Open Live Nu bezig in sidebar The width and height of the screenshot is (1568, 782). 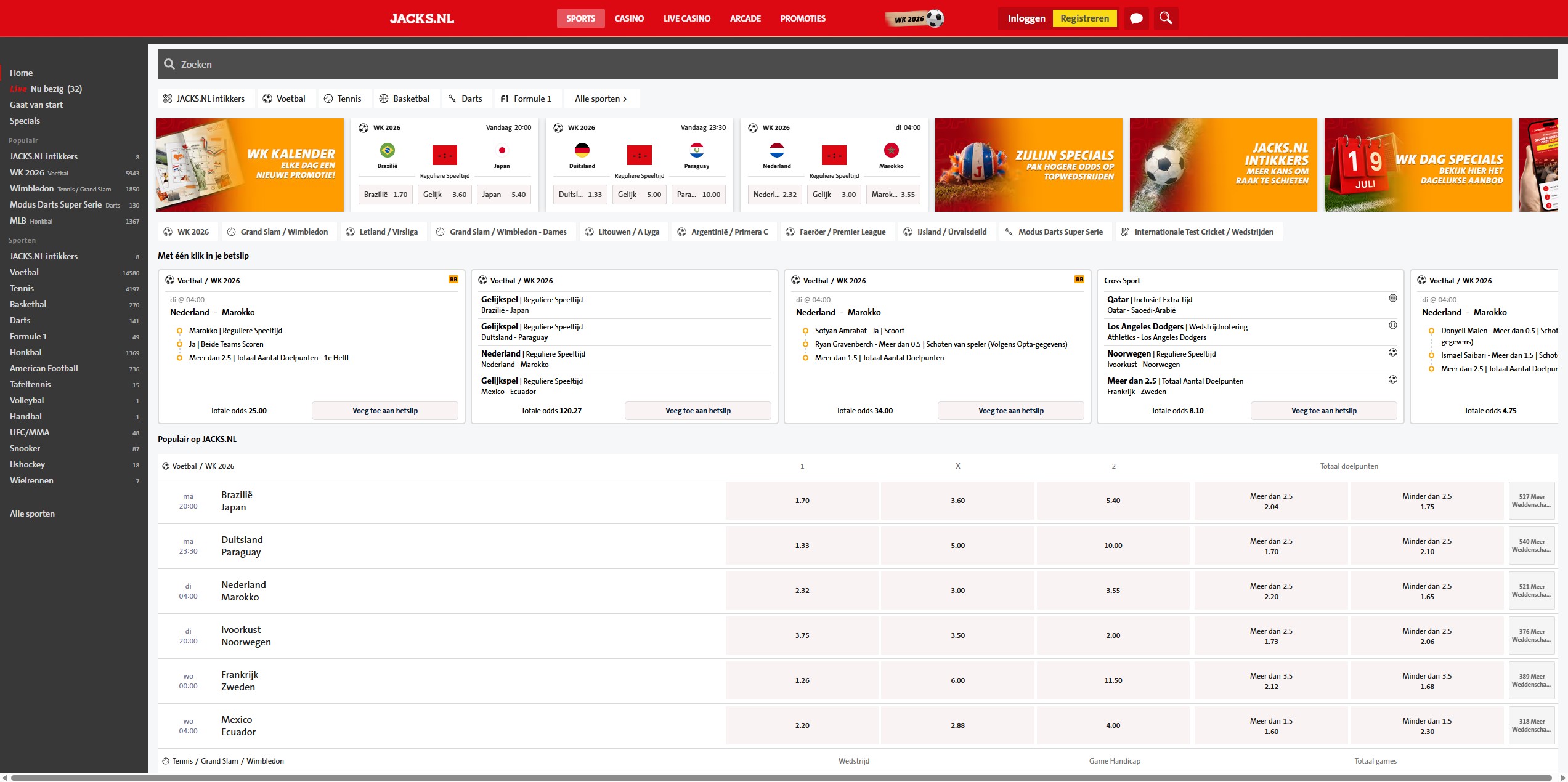(x=46, y=89)
